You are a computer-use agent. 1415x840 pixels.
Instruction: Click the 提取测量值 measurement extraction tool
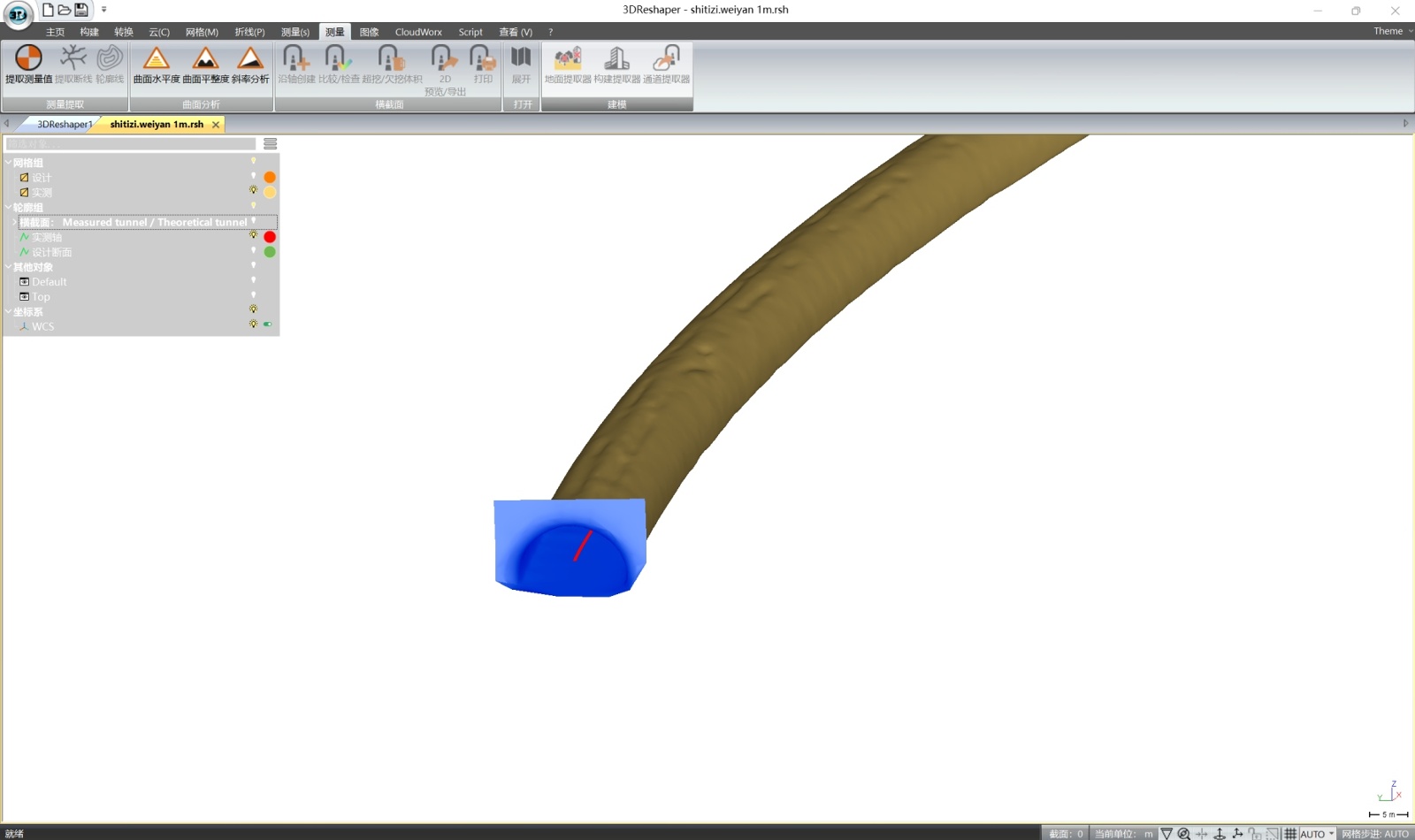(28, 64)
